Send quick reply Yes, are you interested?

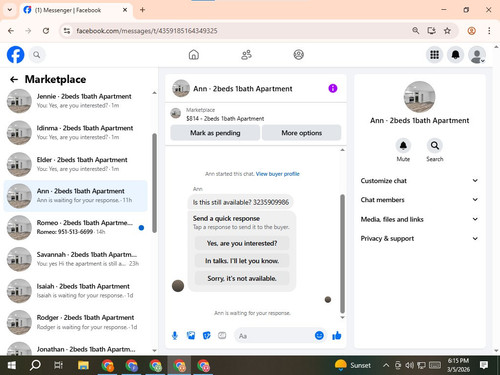pos(242,243)
